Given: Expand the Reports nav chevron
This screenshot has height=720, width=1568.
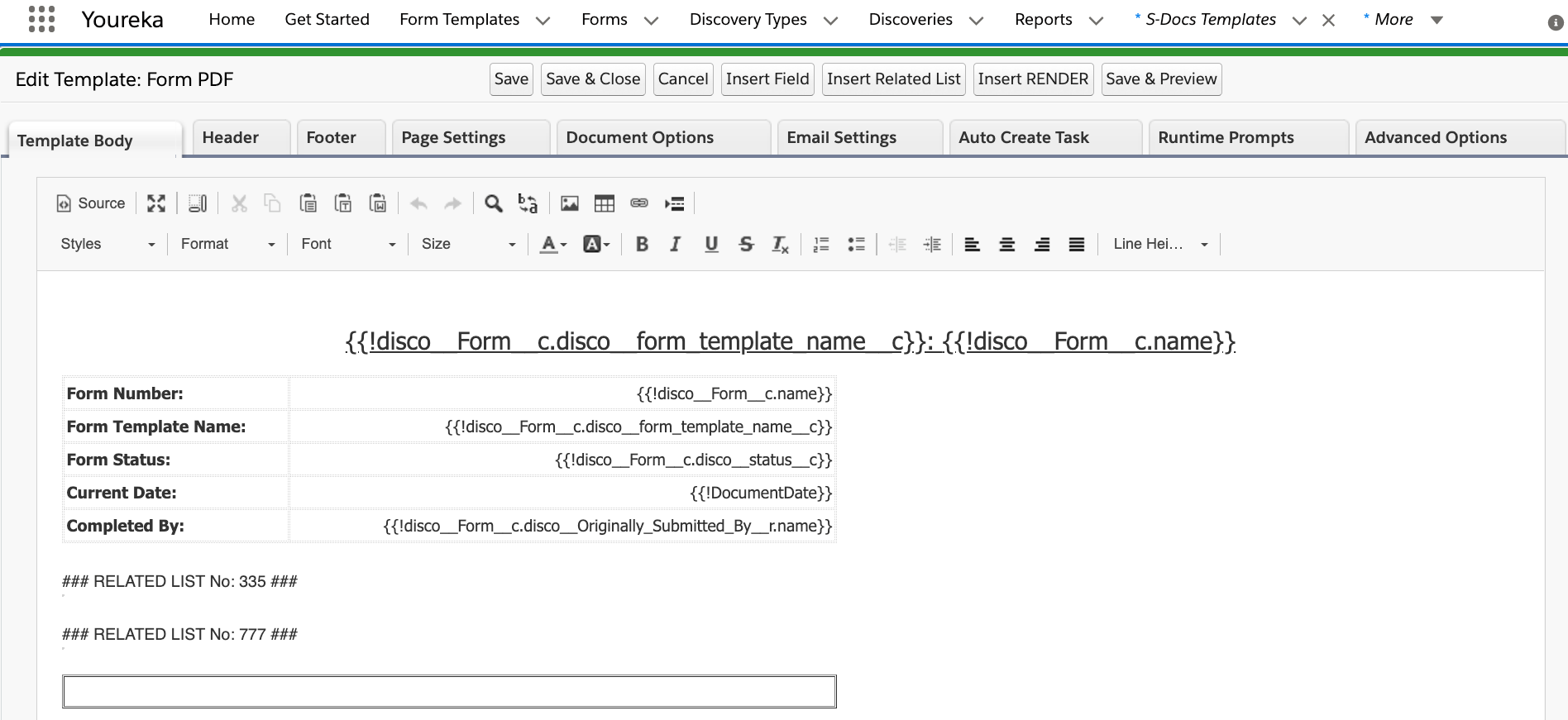Looking at the screenshot, I should pyautogui.click(x=1096, y=21).
